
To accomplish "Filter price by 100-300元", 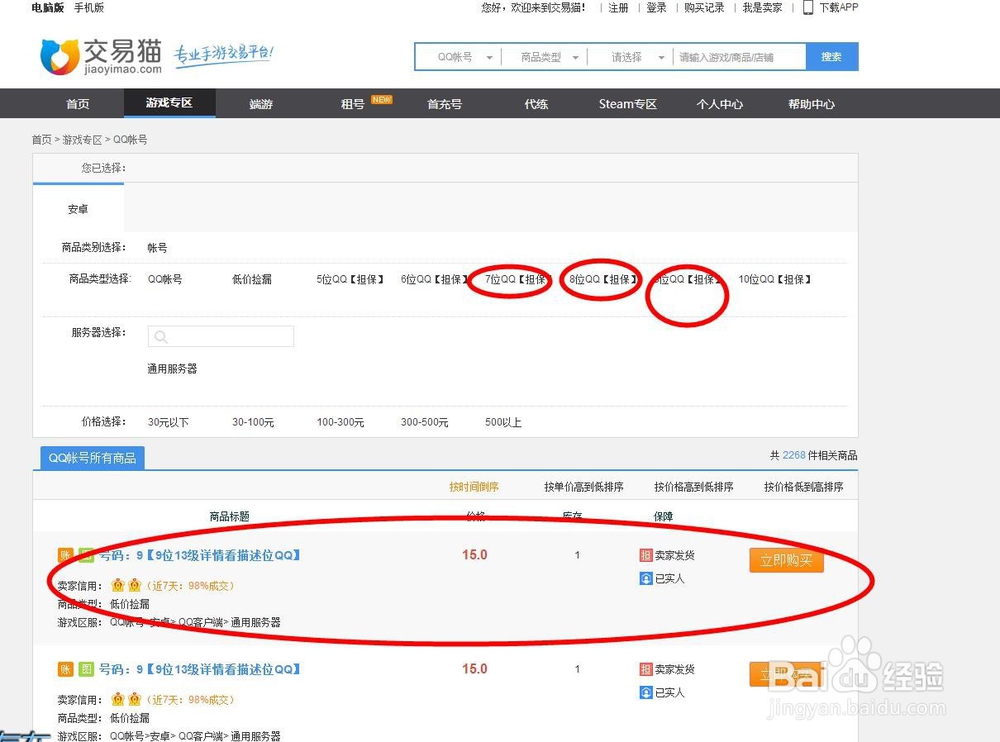I will pyautogui.click(x=341, y=422).
